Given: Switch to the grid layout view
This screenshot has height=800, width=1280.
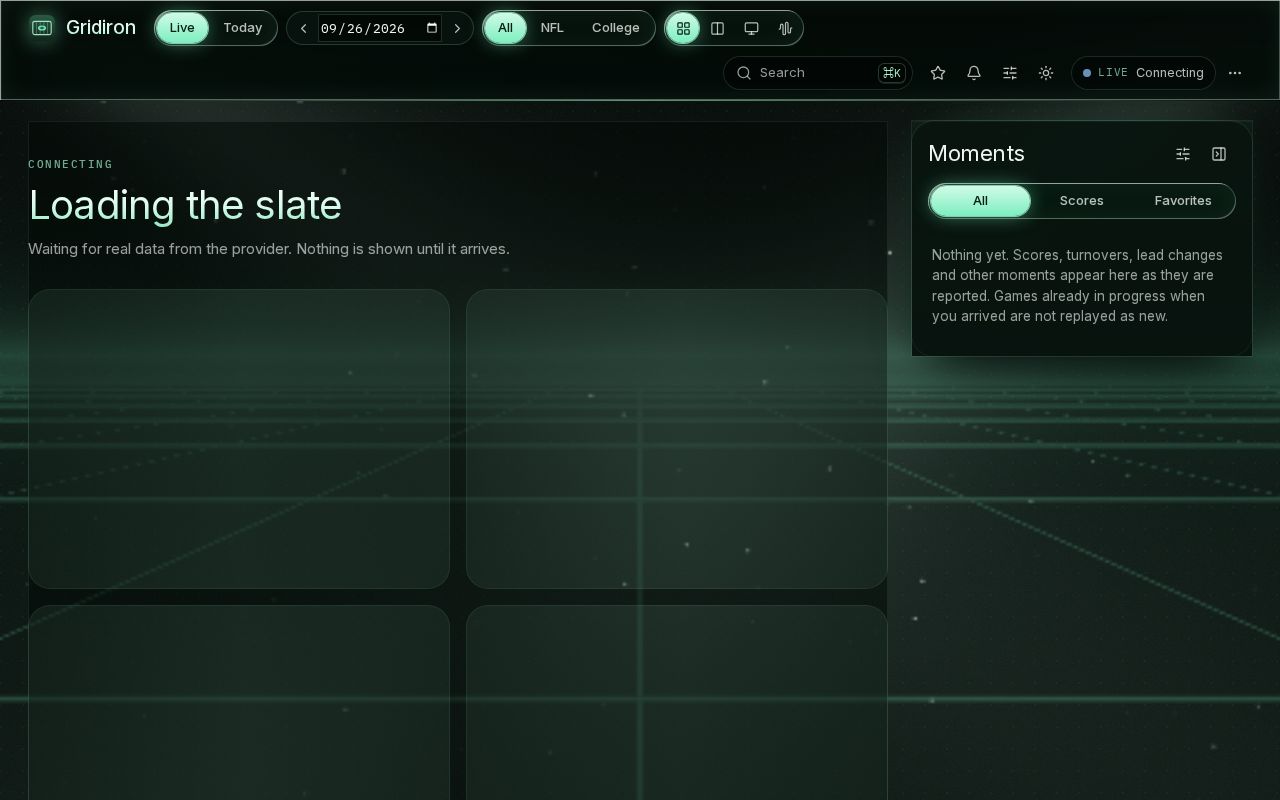Looking at the screenshot, I should click(683, 28).
